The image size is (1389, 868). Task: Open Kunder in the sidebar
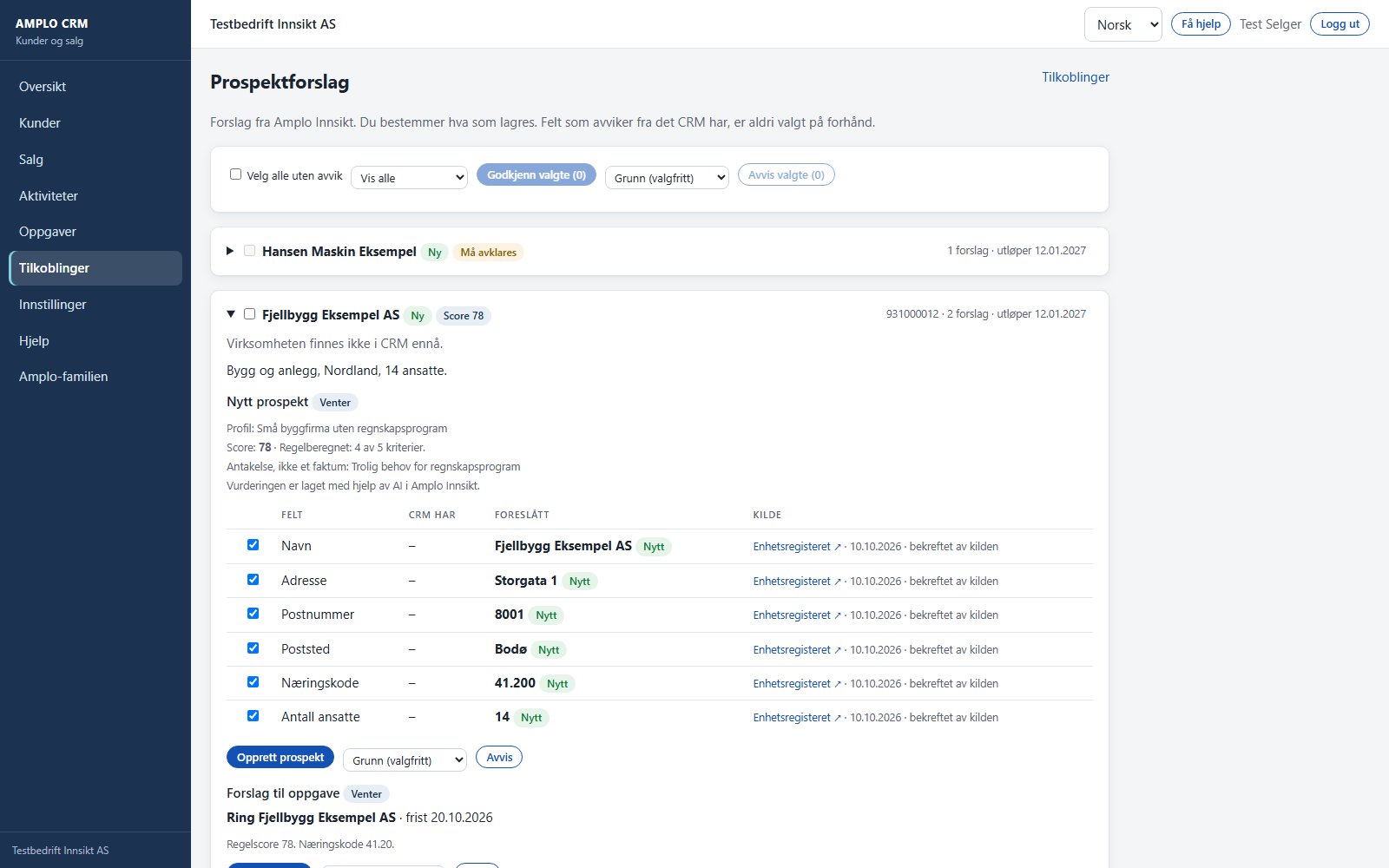[x=95, y=123]
